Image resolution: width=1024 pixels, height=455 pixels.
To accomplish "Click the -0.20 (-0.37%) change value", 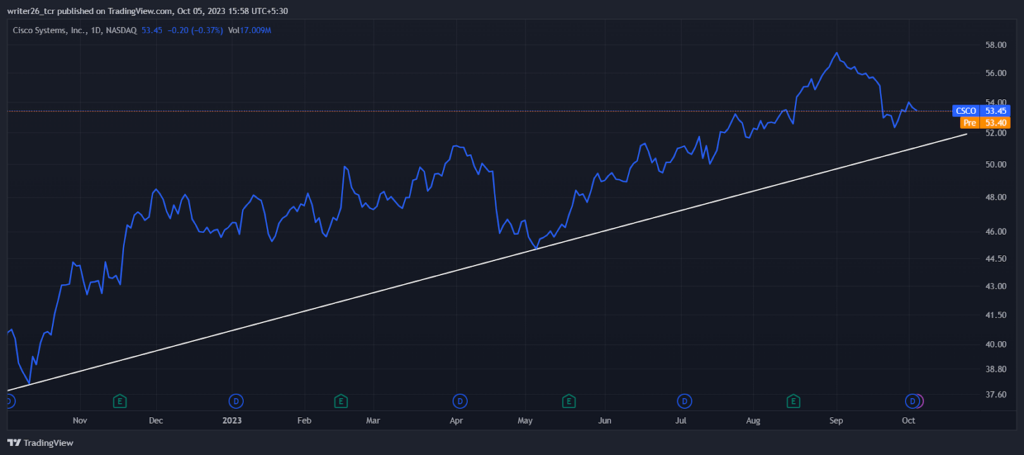I will click(193, 30).
